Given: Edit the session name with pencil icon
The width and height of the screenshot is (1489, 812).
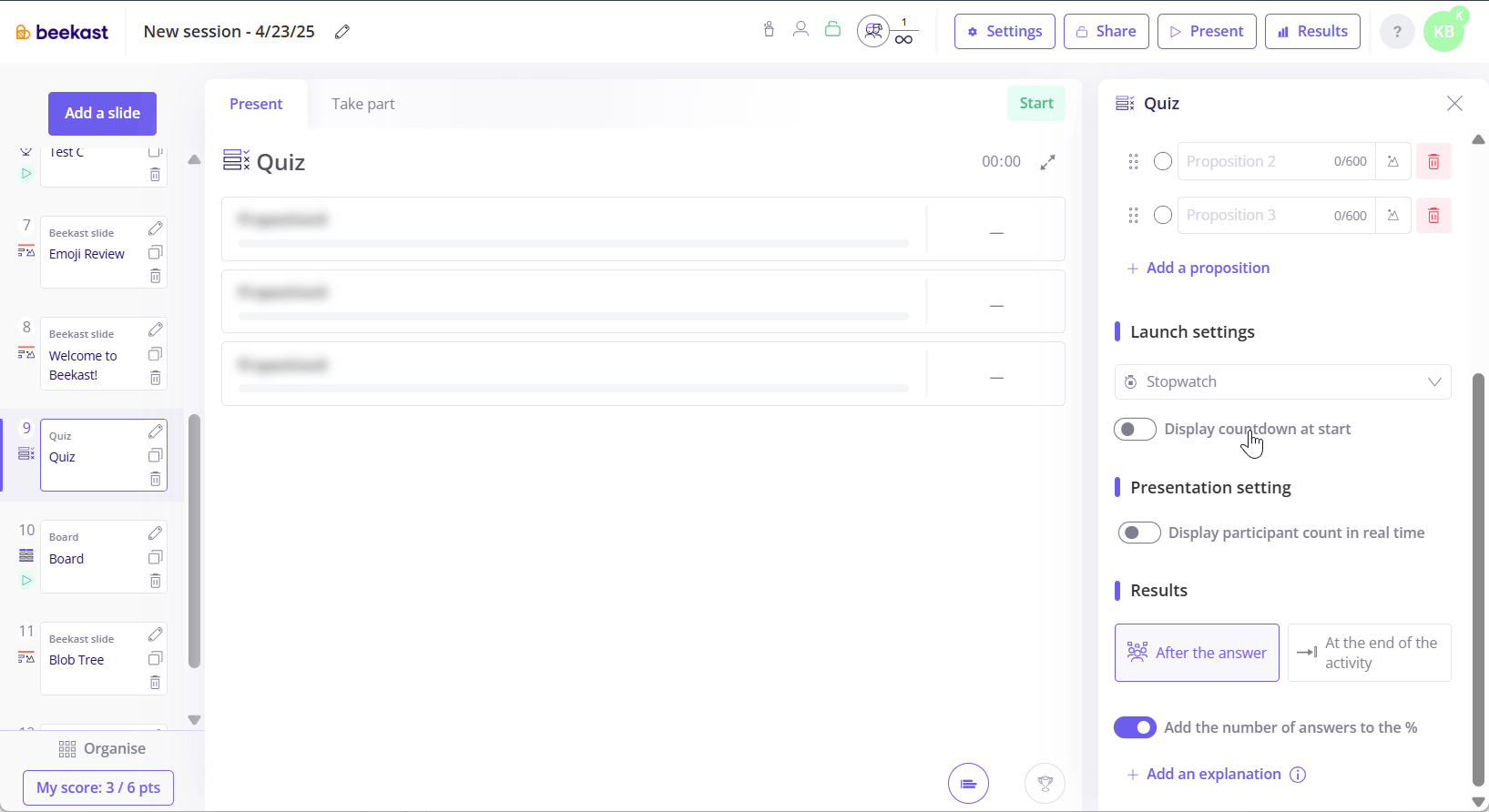Looking at the screenshot, I should [342, 32].
